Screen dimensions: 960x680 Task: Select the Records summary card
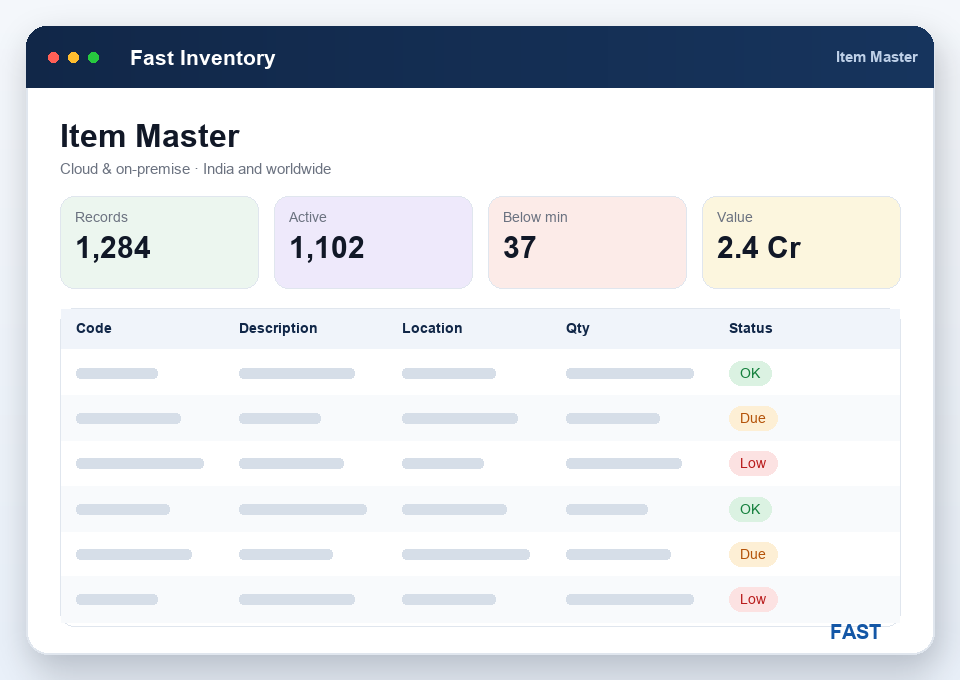coord(159,242)
